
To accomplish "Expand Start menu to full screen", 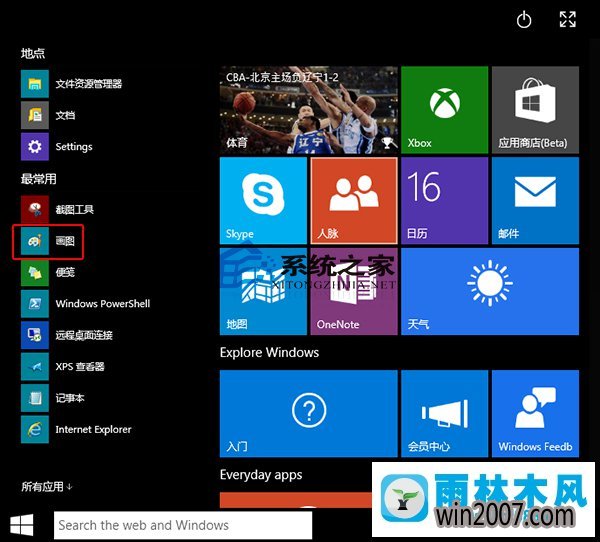I will point(567,19).
